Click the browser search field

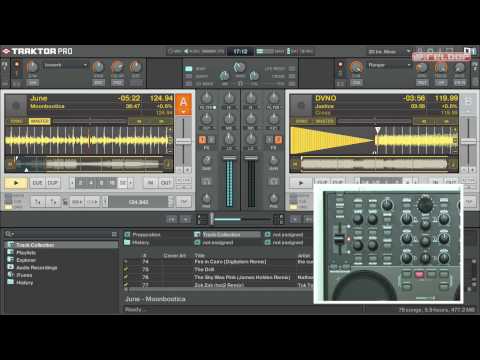pyautogui.click(x=62, y=234)
